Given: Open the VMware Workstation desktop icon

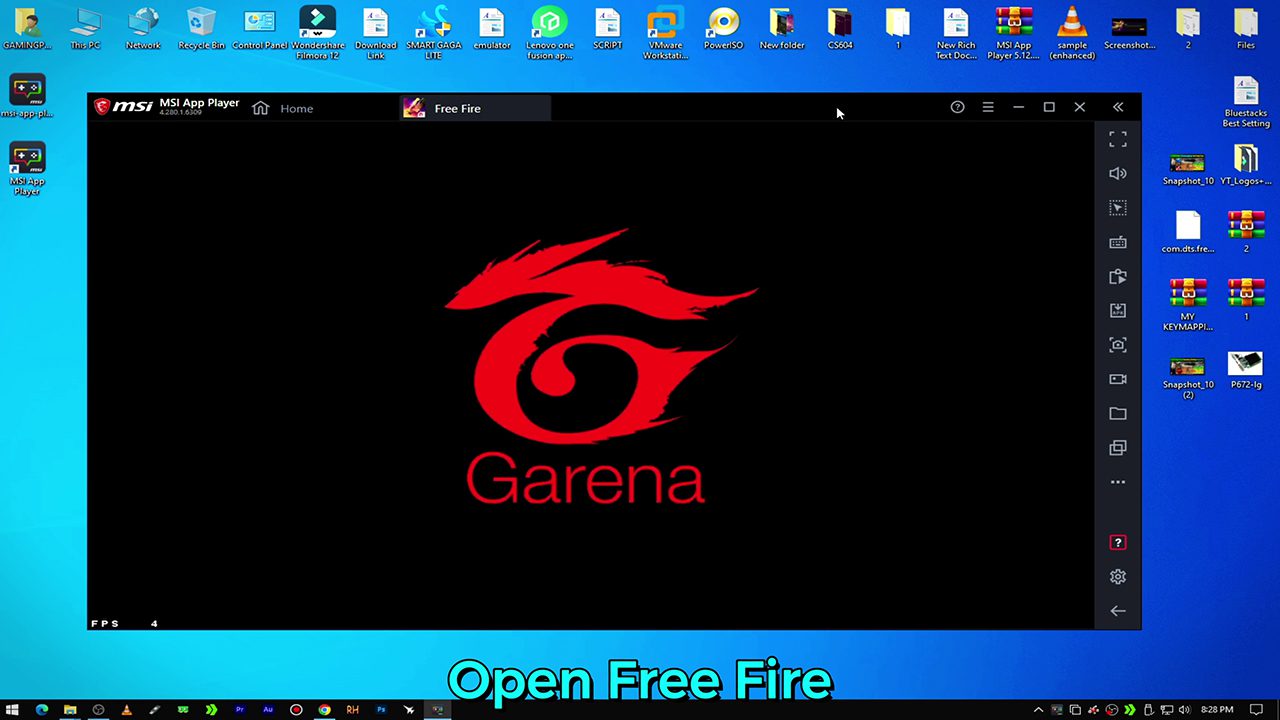Looking at the screenshot, I should [665, 32].
